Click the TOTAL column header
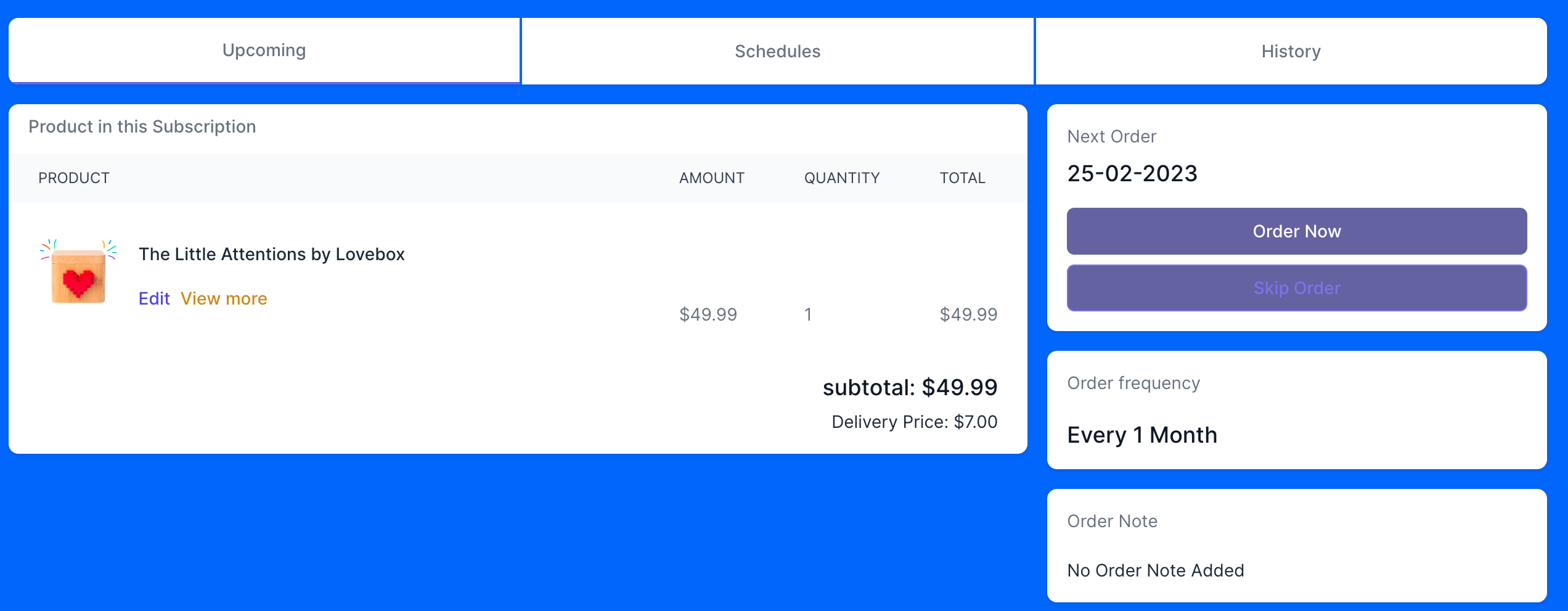Image resolution: width=1568 pixels, height=611 pixels. [x=962, y=178]
